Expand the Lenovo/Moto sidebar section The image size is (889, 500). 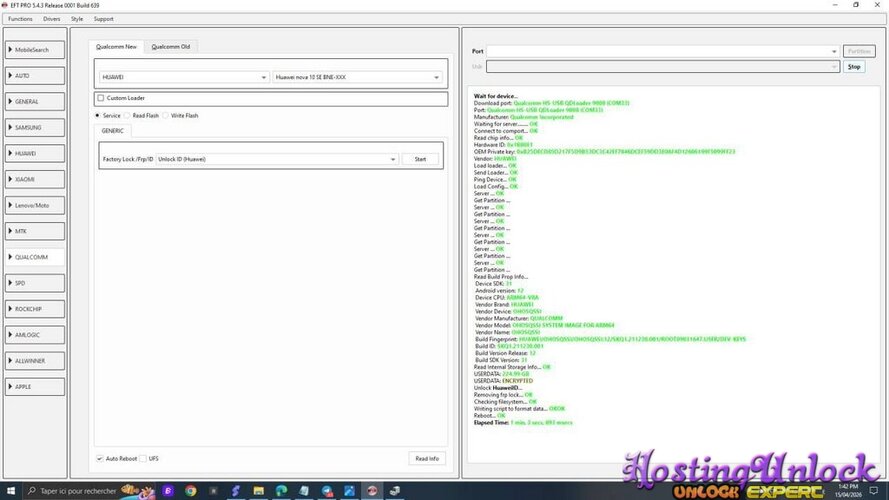pyautogui.click(x=35, y=205)
